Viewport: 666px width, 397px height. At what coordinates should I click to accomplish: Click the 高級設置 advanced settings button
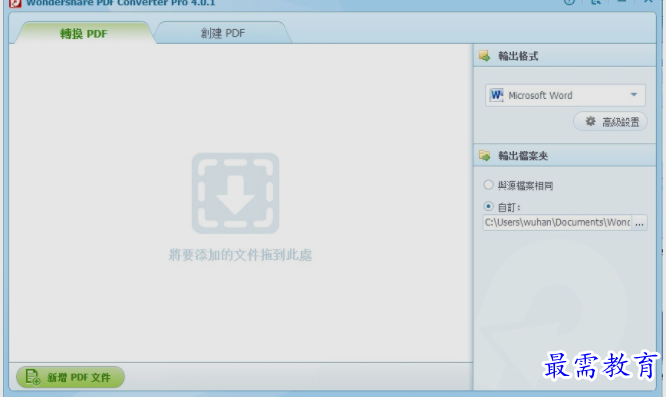610,122
